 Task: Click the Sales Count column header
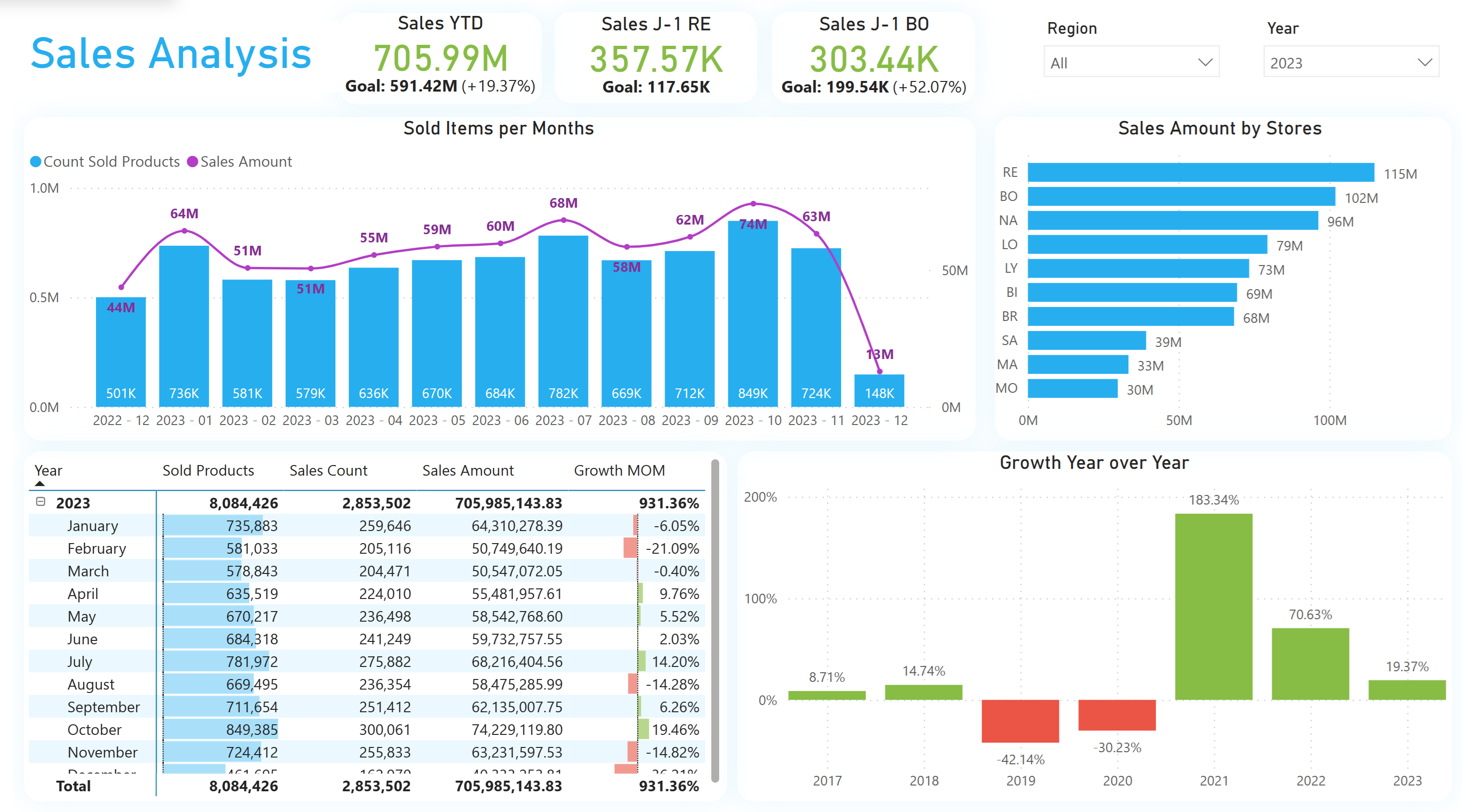328,470
